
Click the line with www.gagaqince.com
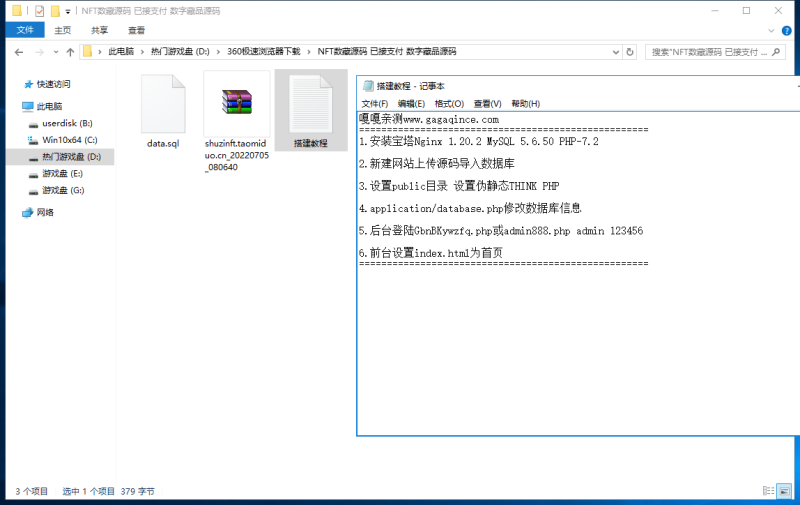coord(429,119)
